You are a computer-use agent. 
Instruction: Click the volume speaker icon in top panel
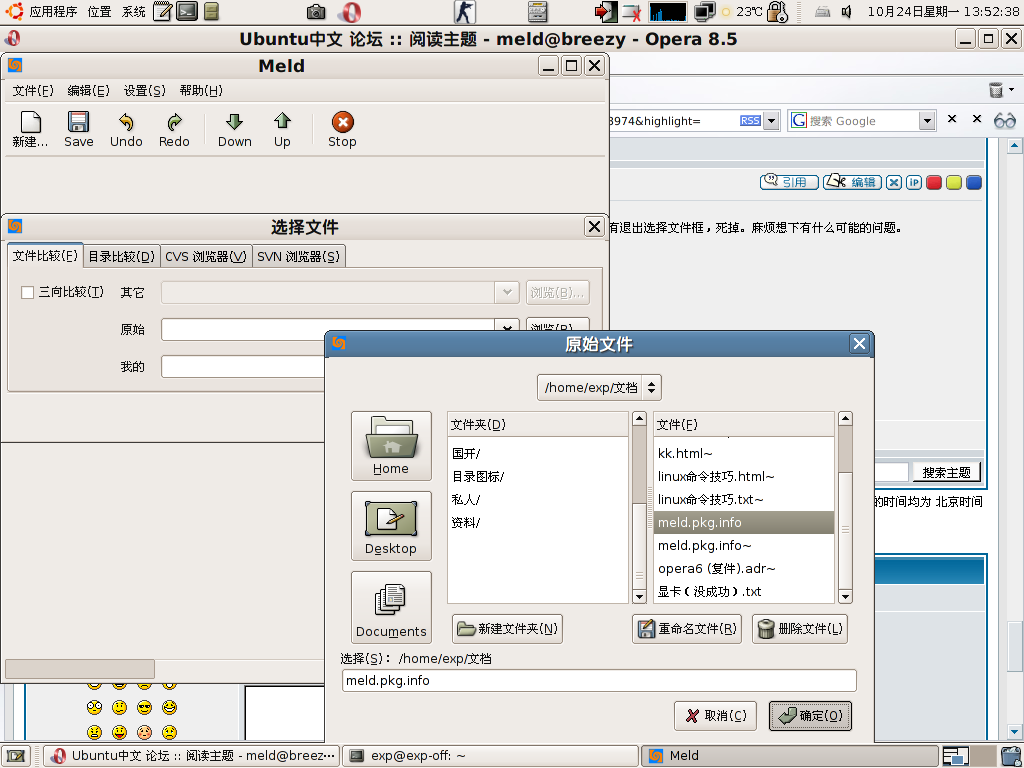coord(846,12)
